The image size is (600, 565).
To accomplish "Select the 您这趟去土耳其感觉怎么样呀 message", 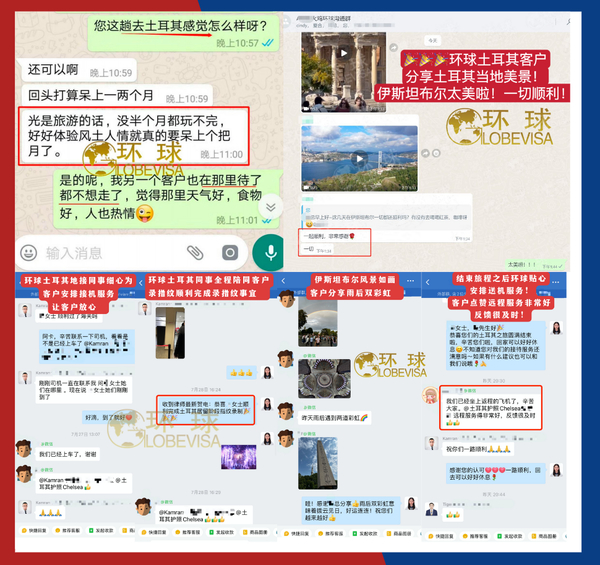I will 183,33.
